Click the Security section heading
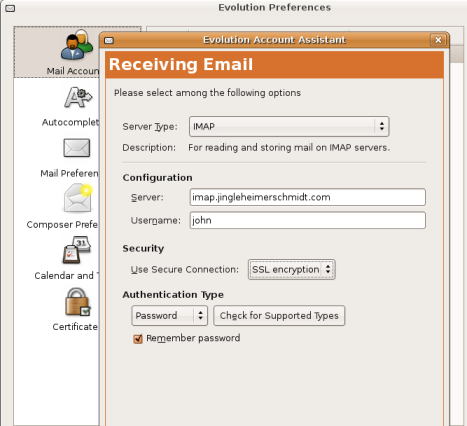Viewport: 467px width, 426px height. tap(143, 249)
